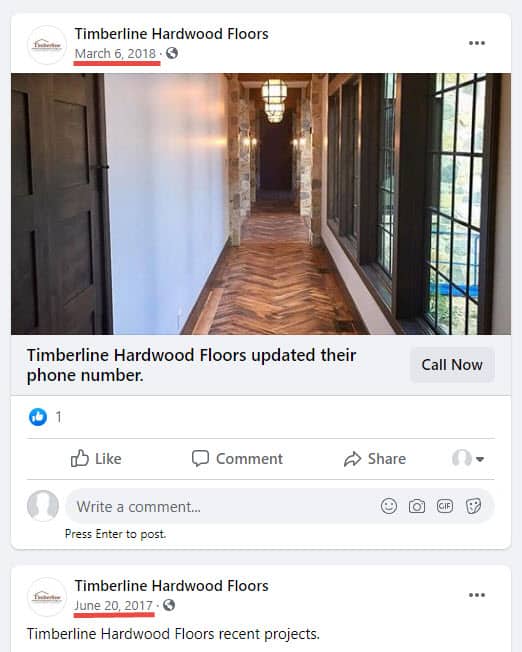Insert a GIF in the comment
Screen dimensions: 522x652
click(445, 506)
